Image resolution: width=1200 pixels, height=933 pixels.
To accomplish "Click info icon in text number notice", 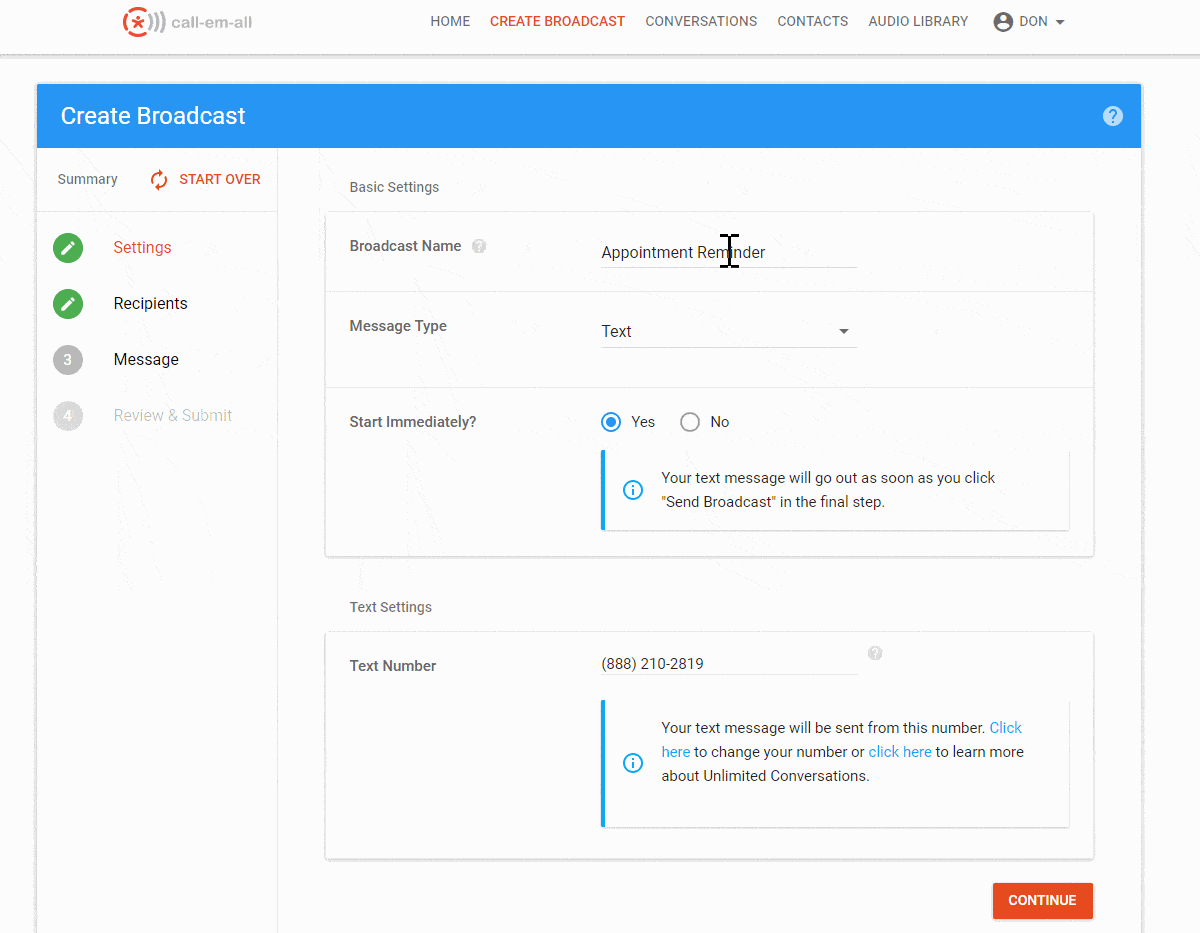I will 633,763.
